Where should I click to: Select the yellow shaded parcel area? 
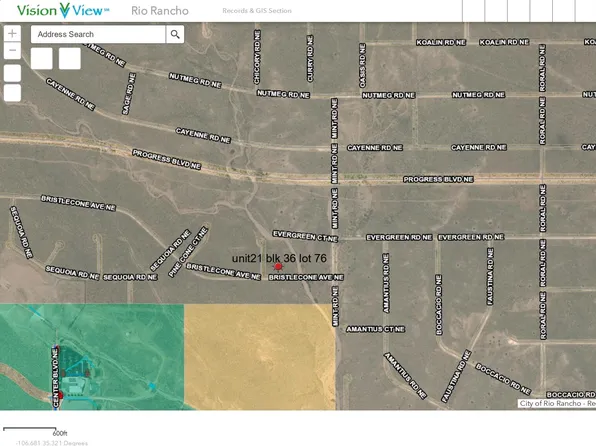click(x=260, y=357)
